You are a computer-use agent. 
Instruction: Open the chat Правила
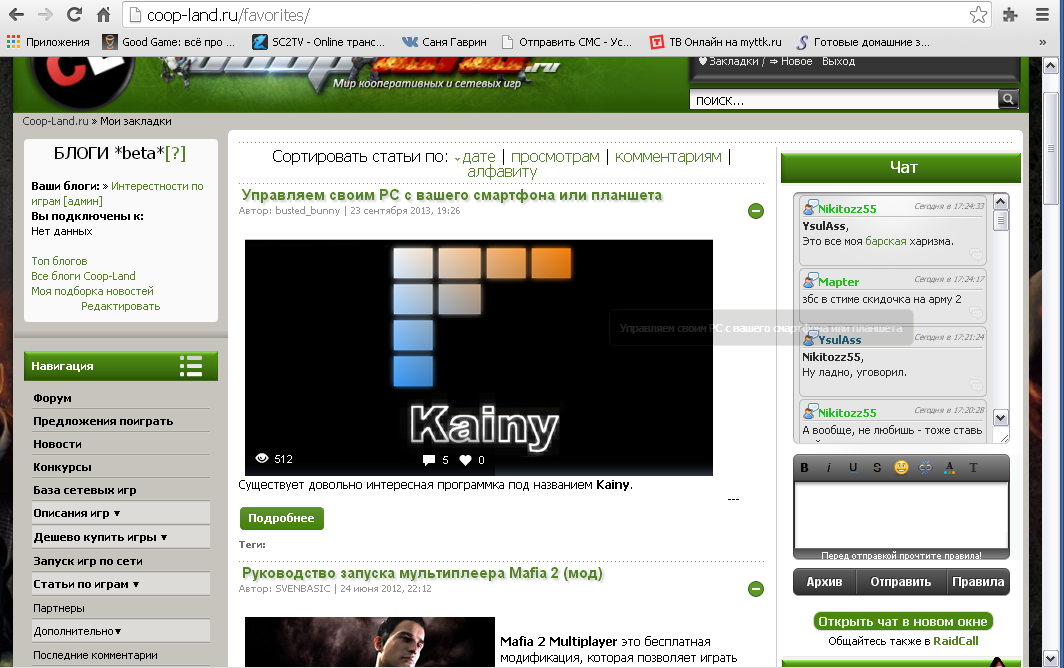coord(978,582)
